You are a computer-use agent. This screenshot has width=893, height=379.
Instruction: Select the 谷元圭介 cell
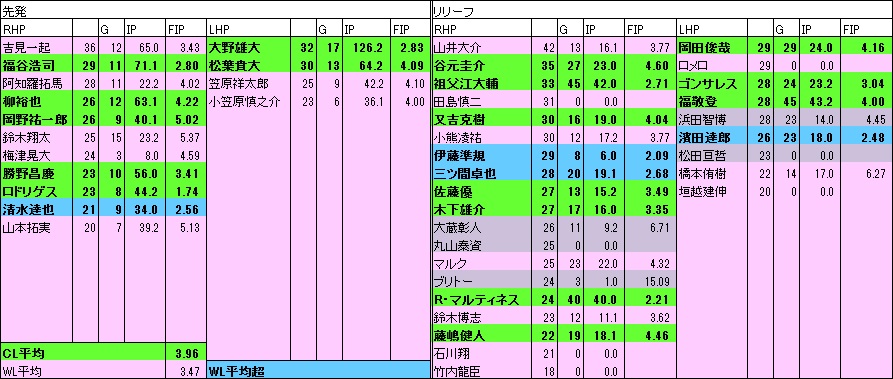tap(481, 65)
